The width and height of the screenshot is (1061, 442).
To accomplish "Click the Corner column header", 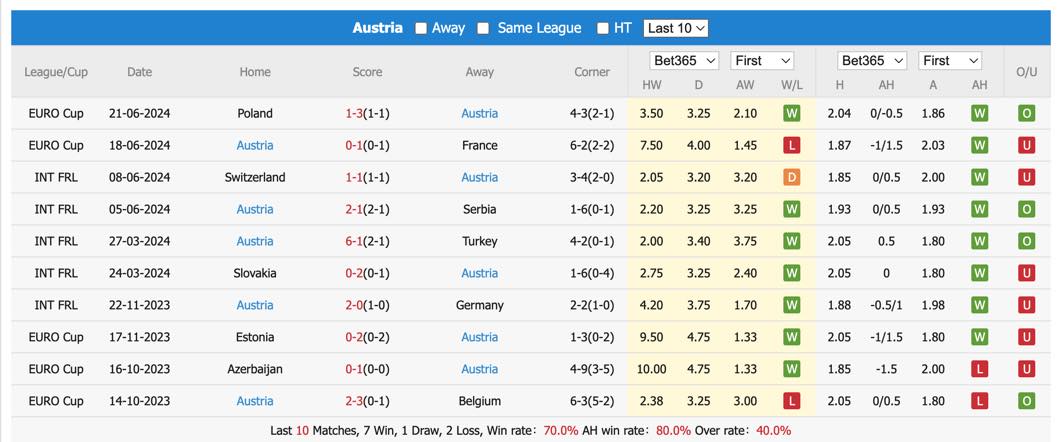I will click(592, 72).
